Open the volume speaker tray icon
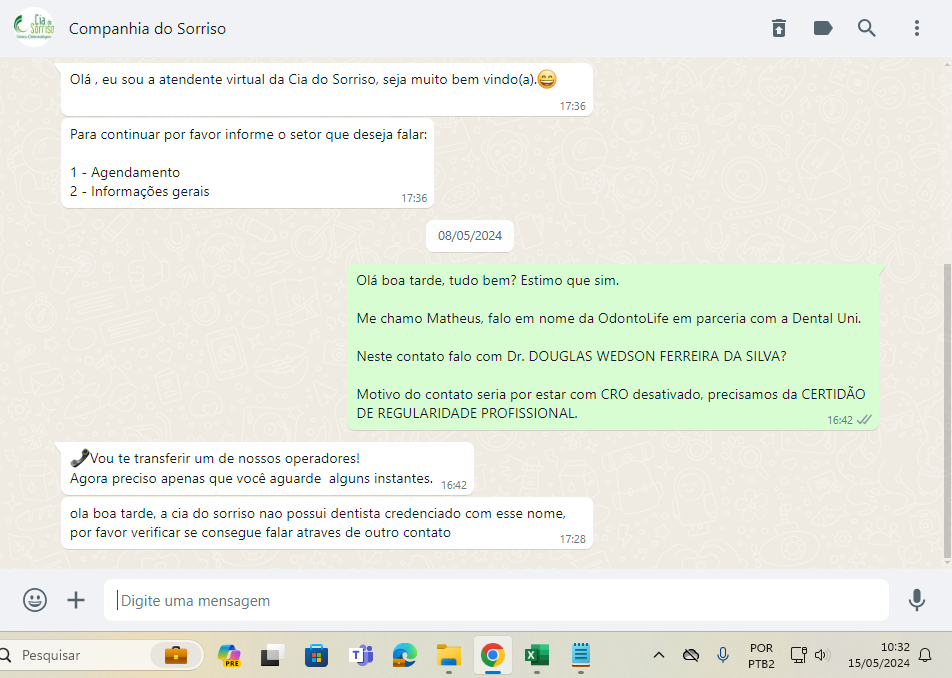The height and width of the screenshot is (678, 952). tap(822, 654)
